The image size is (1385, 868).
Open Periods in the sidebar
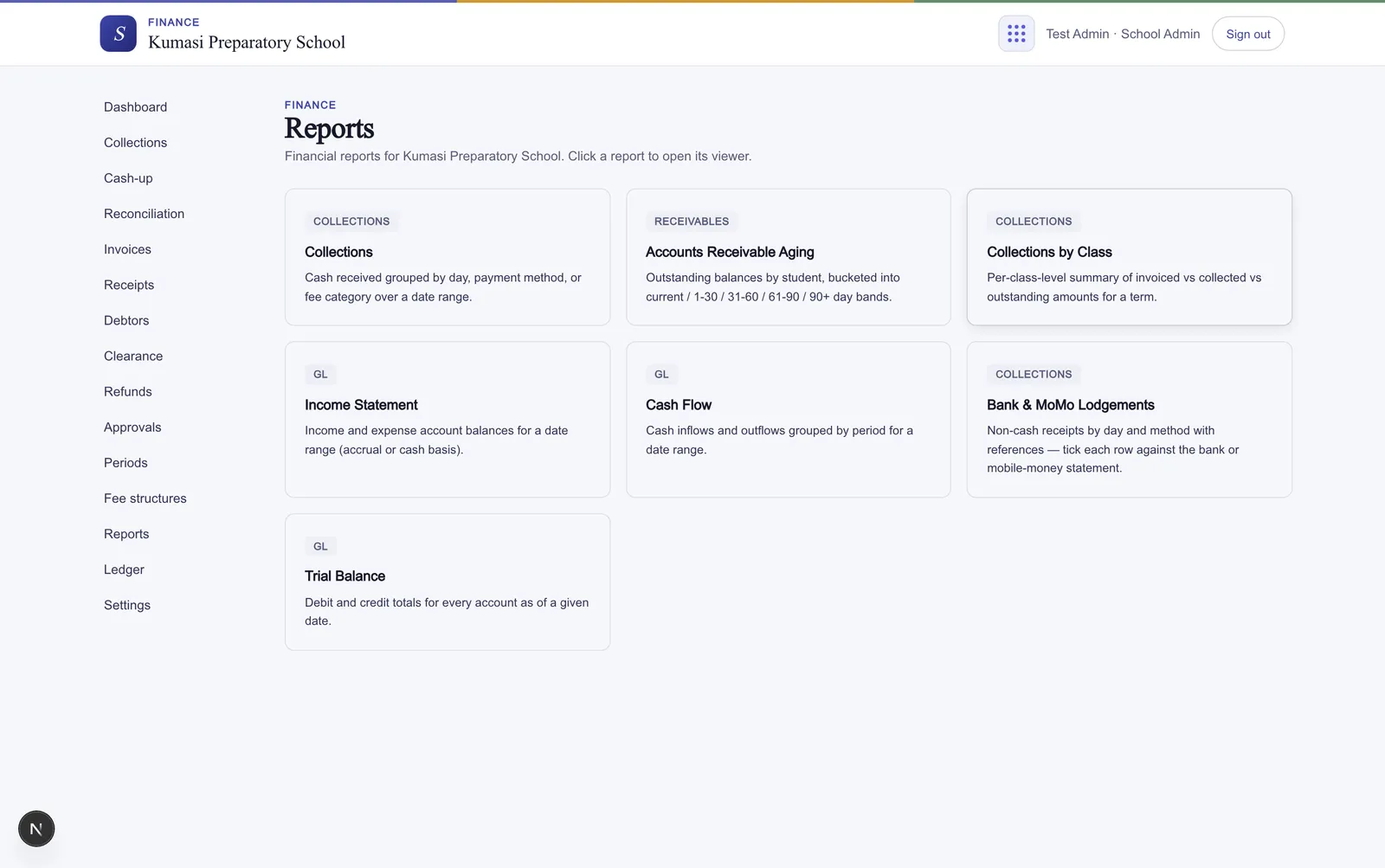(126, 463)
